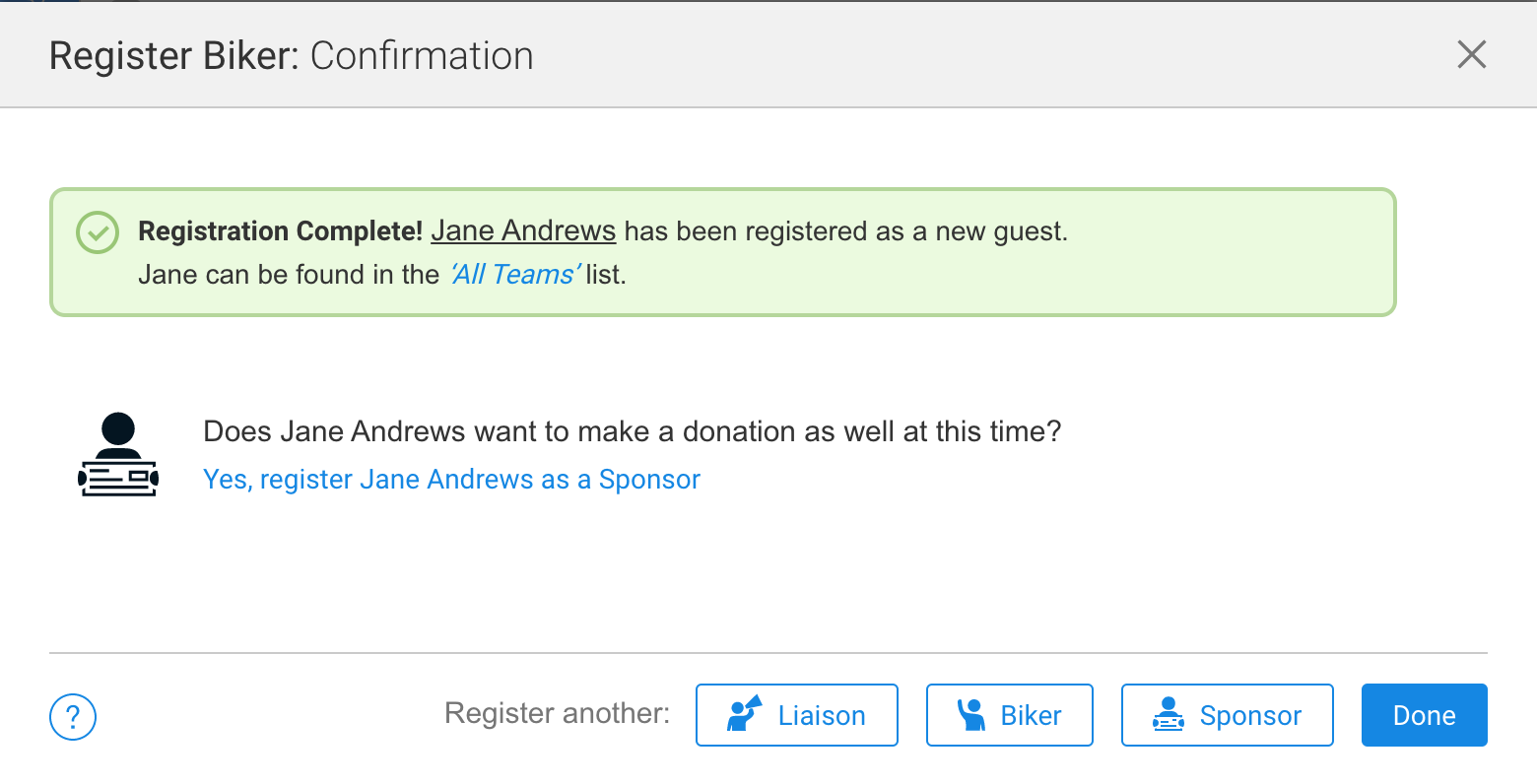Click the 'Registration Complete!' bold text
Viewport: 1537px width, 784px height.
(280, 231)
